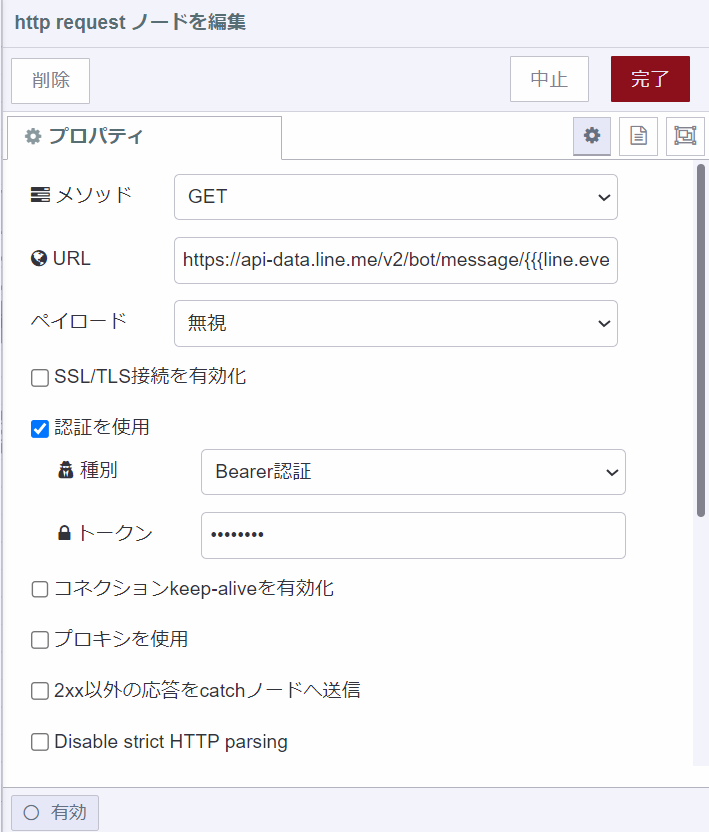Click the 種別 label text
Screen dimensions: 709x832
(x=99, y=470)
